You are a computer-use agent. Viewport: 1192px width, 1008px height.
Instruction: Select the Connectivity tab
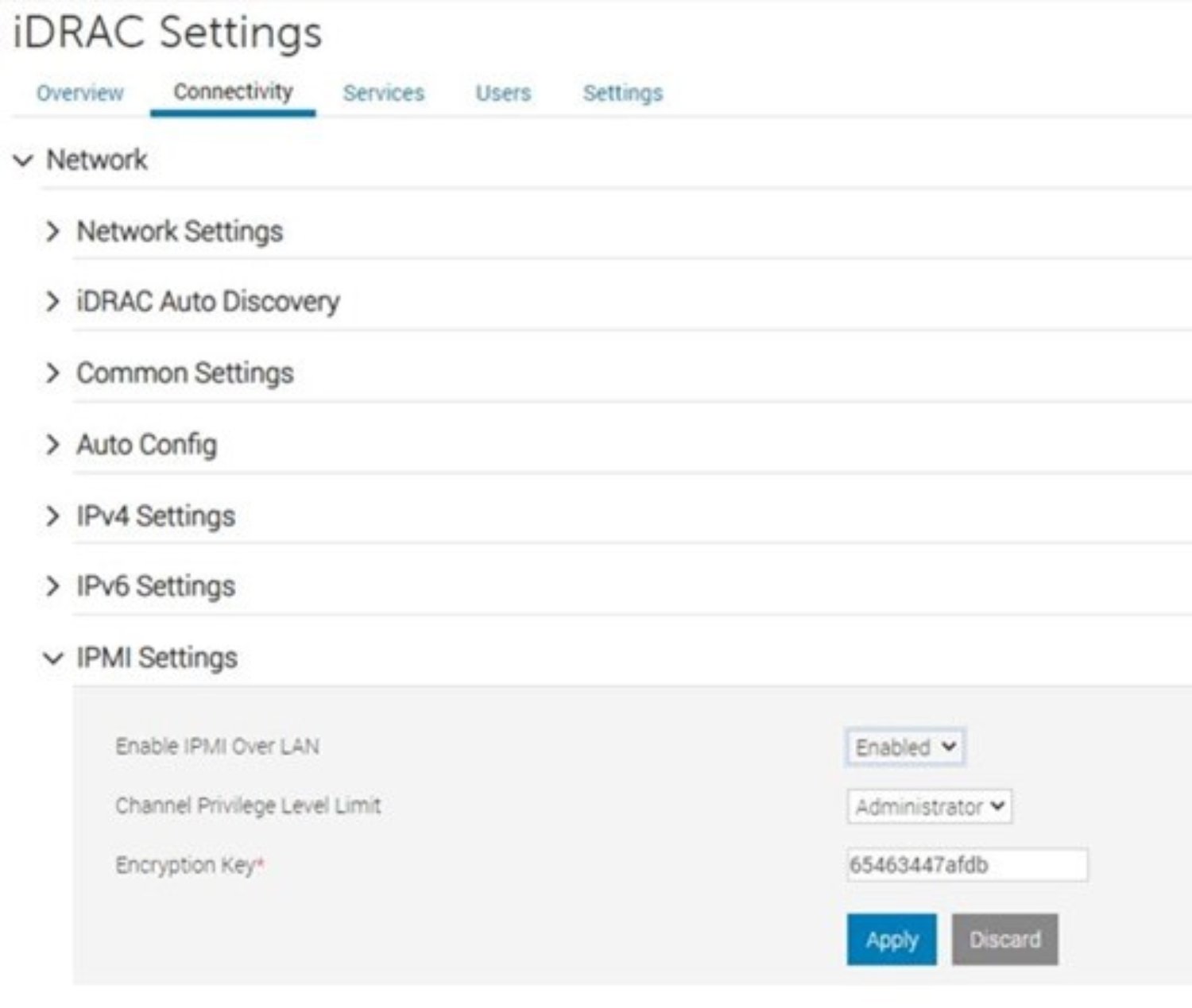[233, 92]
